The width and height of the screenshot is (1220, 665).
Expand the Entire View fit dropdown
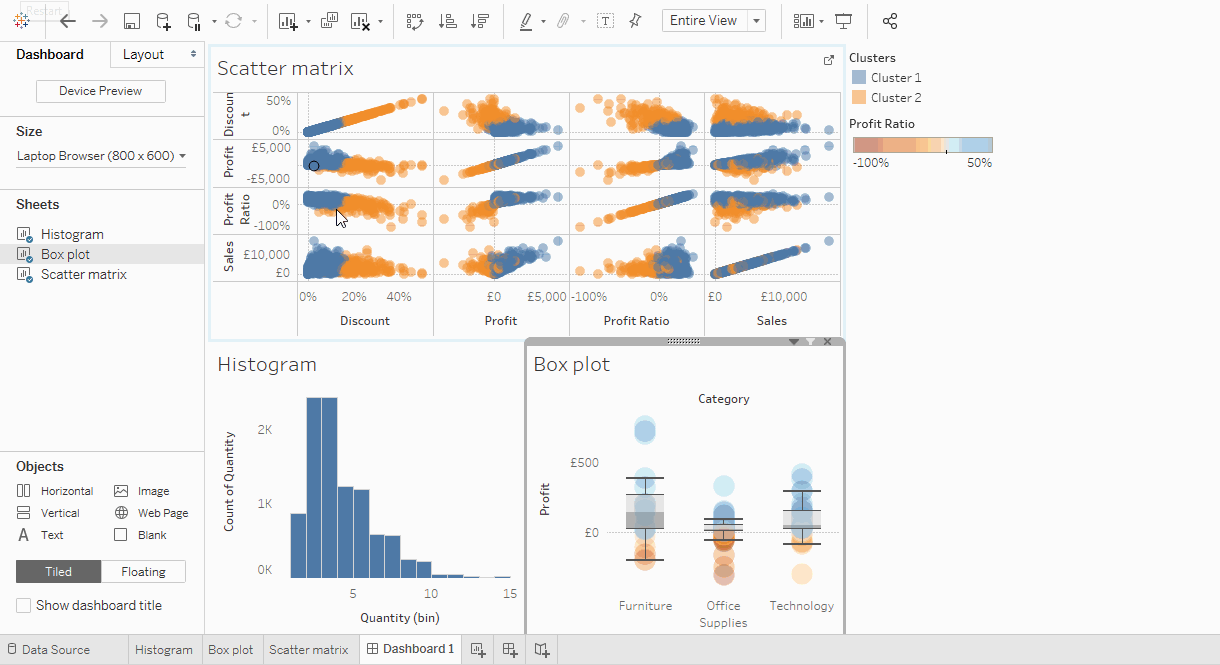coord(756,21)
